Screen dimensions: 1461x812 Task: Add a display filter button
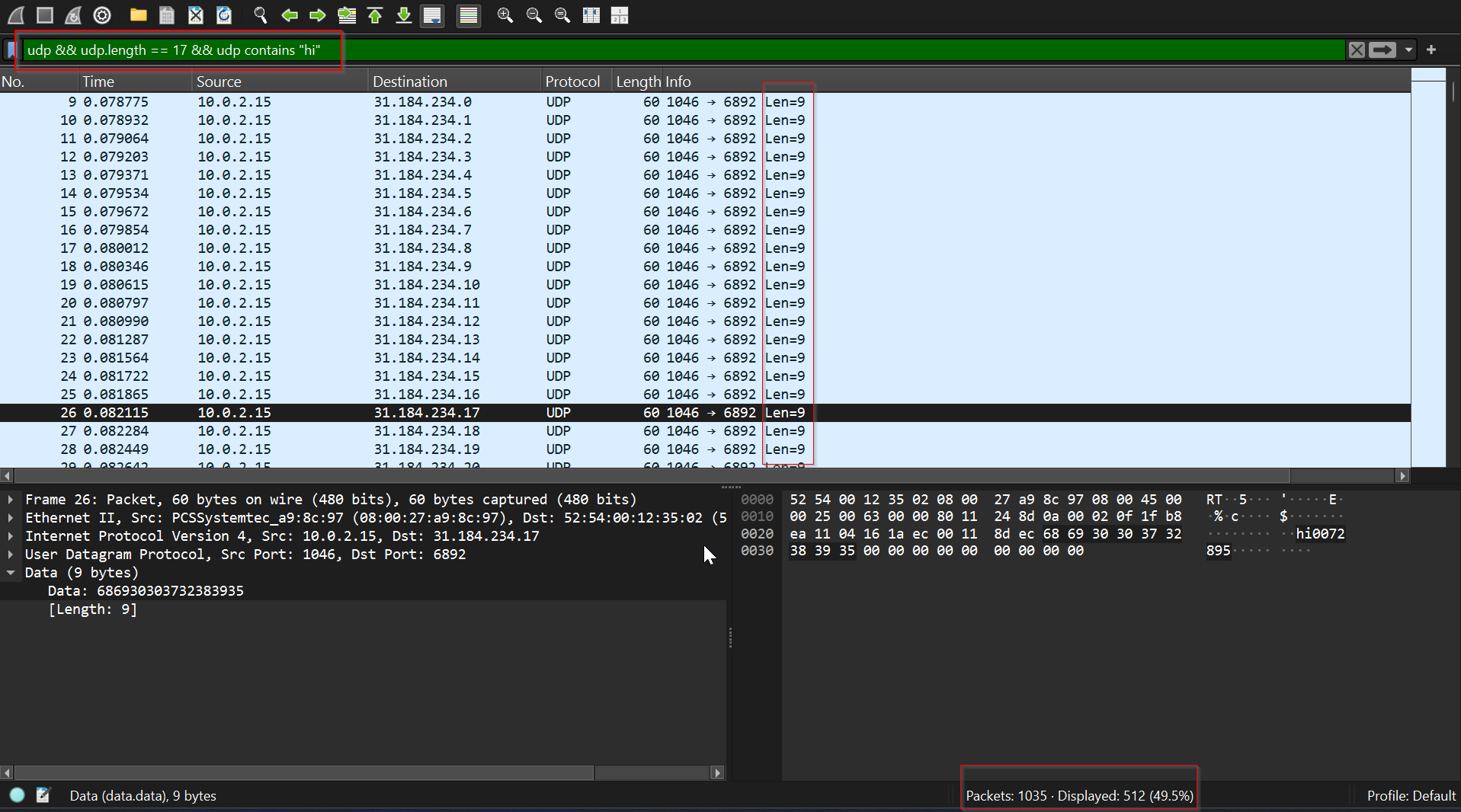(x=1431, y=50)
